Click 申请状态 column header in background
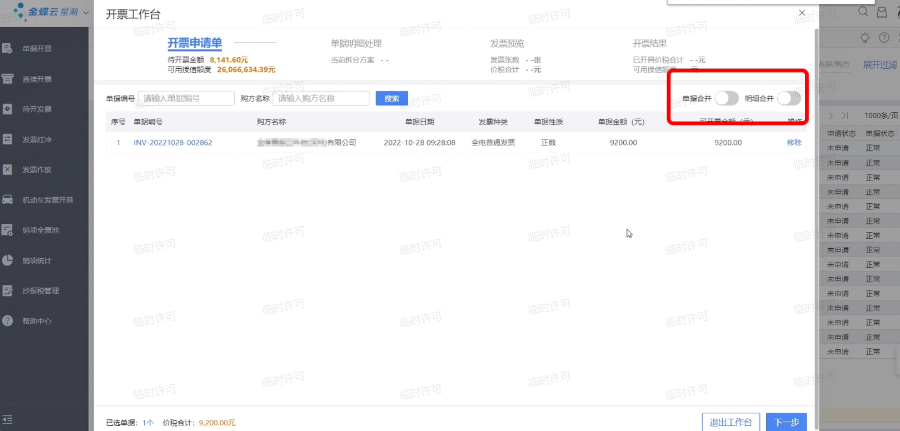Viewport: 900px width, 431px height. [841, 133]
